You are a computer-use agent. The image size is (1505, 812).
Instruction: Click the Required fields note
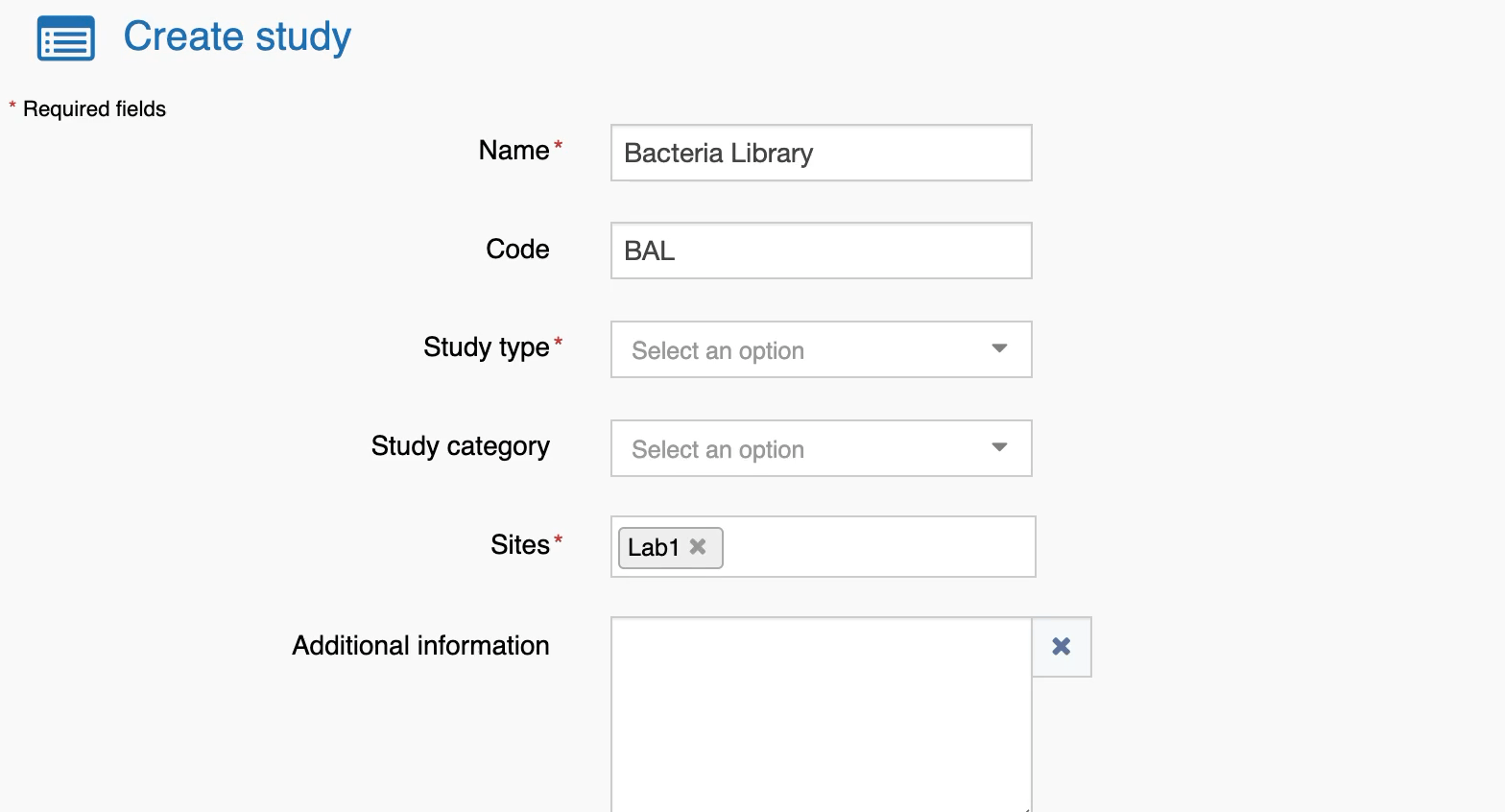(94, 109)
